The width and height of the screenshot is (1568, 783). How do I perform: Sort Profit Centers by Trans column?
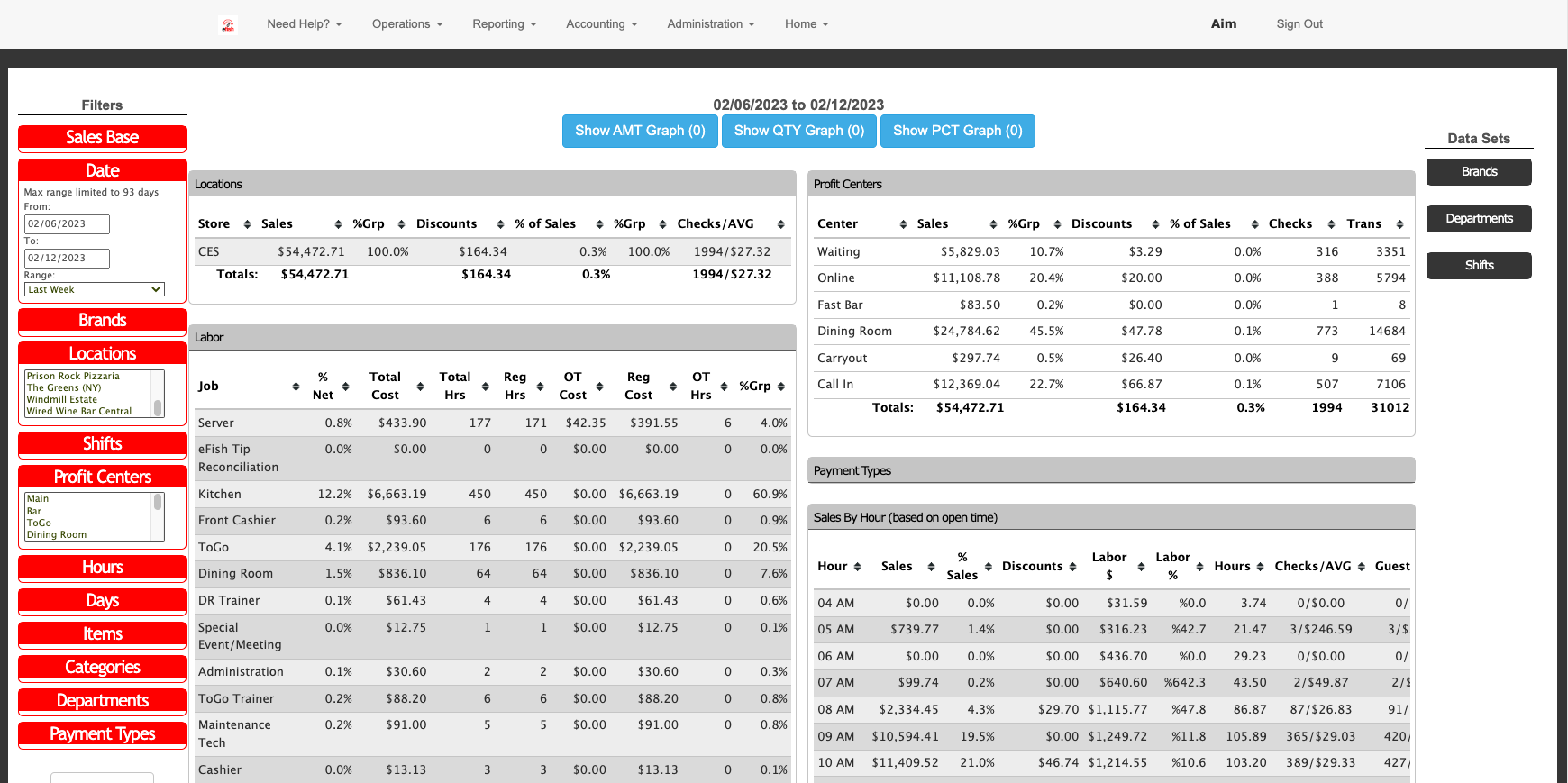[x=1376, y=223]
